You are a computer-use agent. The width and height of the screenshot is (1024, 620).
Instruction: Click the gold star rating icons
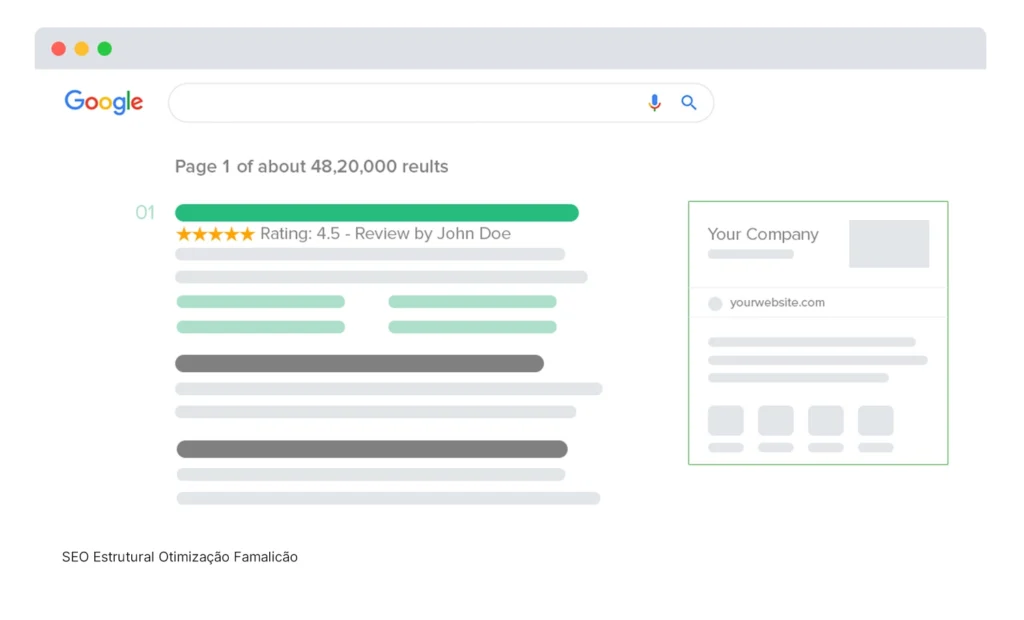tap(215, 234)
